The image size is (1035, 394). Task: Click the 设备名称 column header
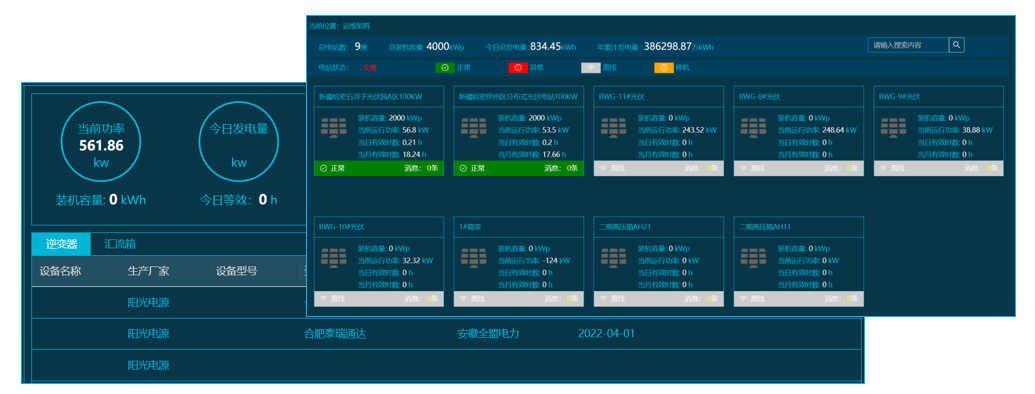click(61, 271)
